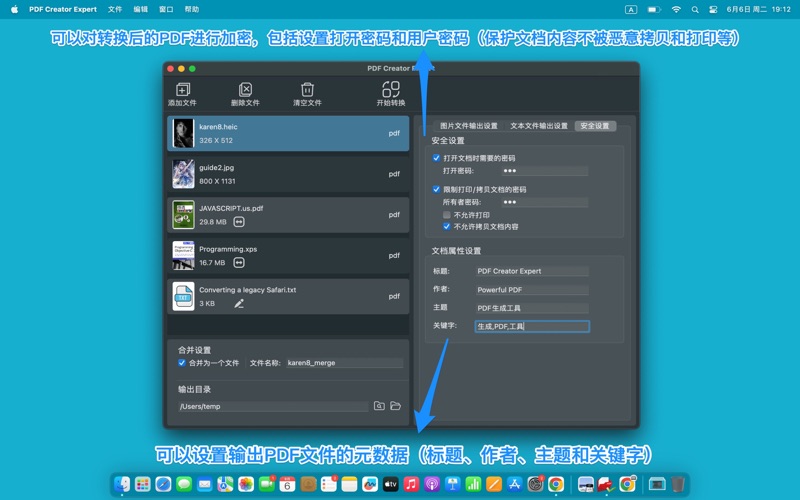Click the Spotlight search icon in menu bar

click(x=695, y=9)
